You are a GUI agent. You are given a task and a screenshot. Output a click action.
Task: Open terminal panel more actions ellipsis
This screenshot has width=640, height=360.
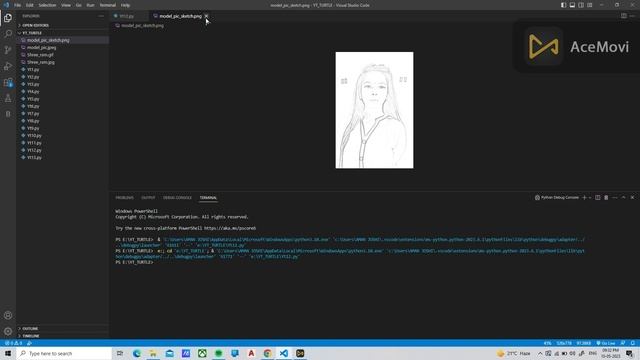(615, 198)
